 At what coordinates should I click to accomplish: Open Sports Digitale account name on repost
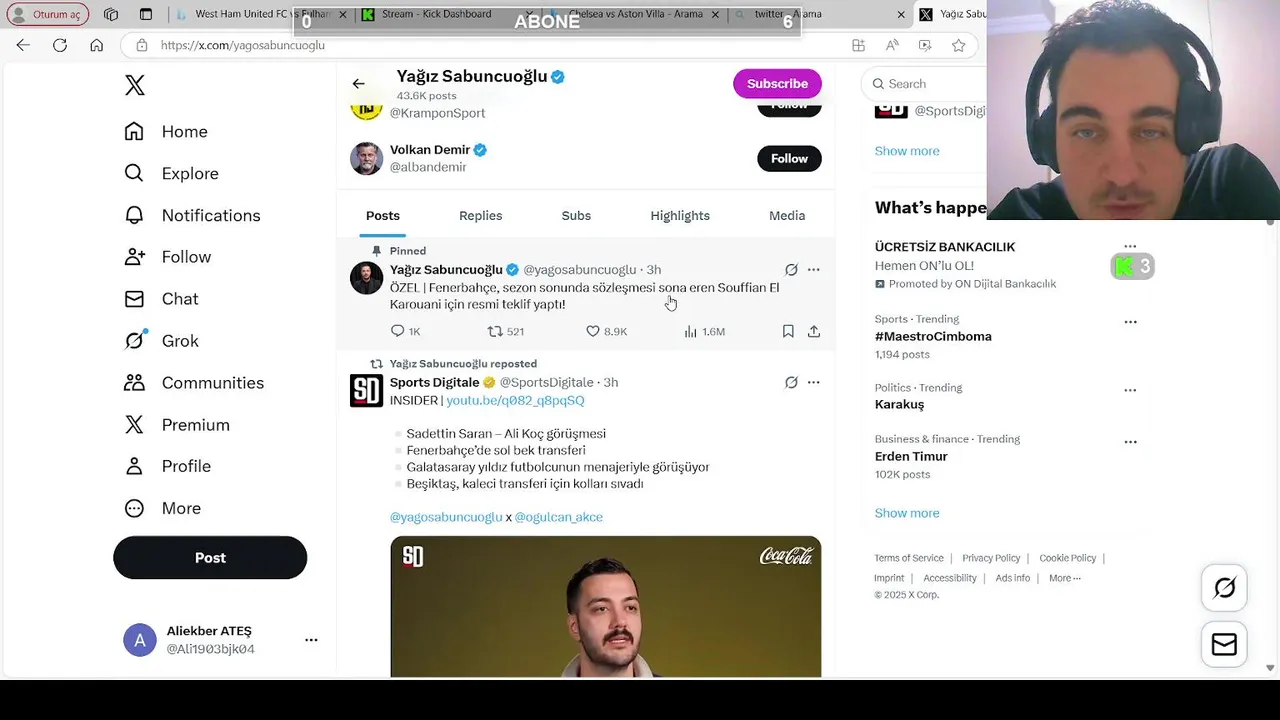(x=434, y=383)
